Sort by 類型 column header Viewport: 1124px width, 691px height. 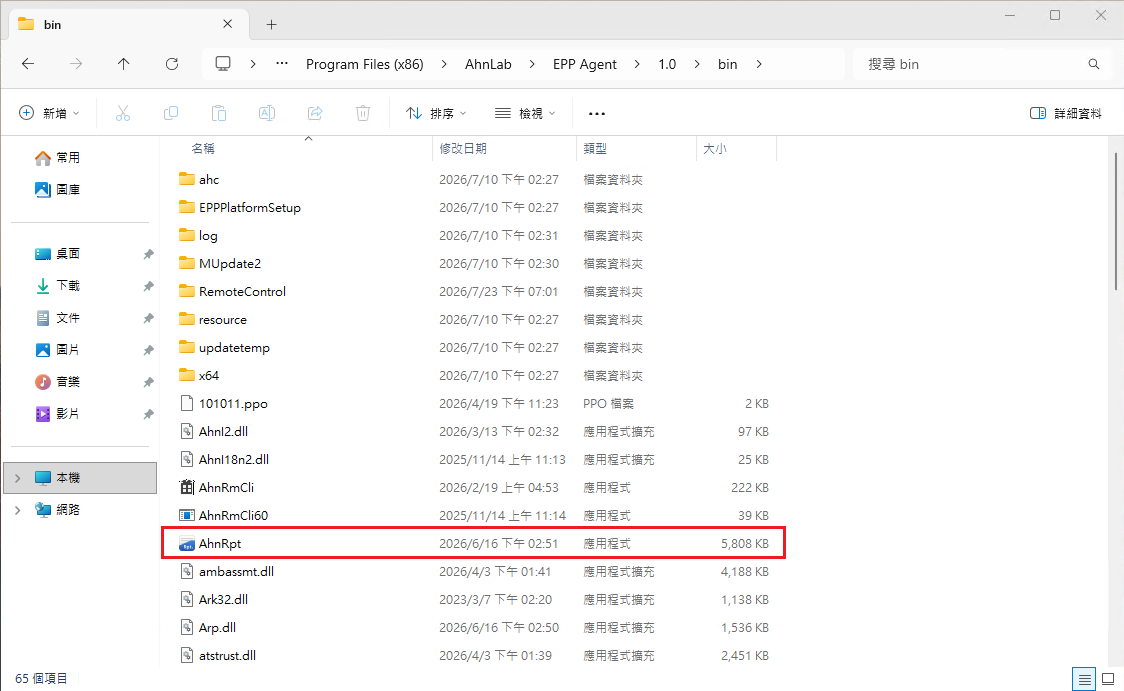coord(594,148)
